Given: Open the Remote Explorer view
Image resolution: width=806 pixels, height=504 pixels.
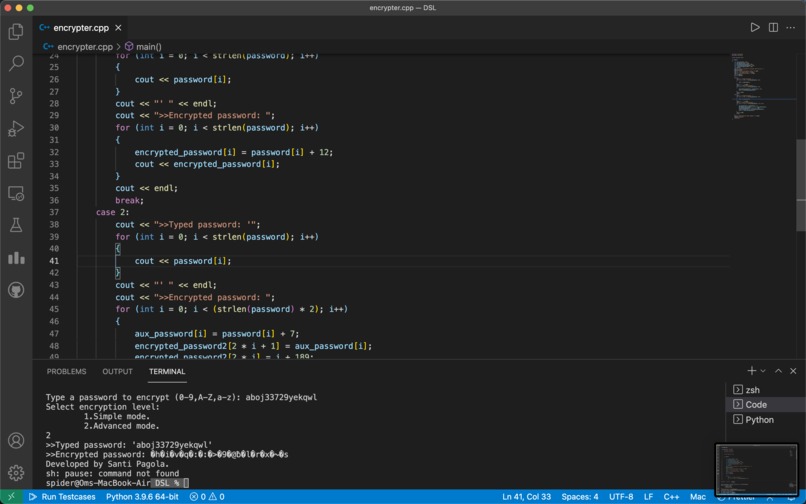Looking at the screenshot, I should click(16, 193).
